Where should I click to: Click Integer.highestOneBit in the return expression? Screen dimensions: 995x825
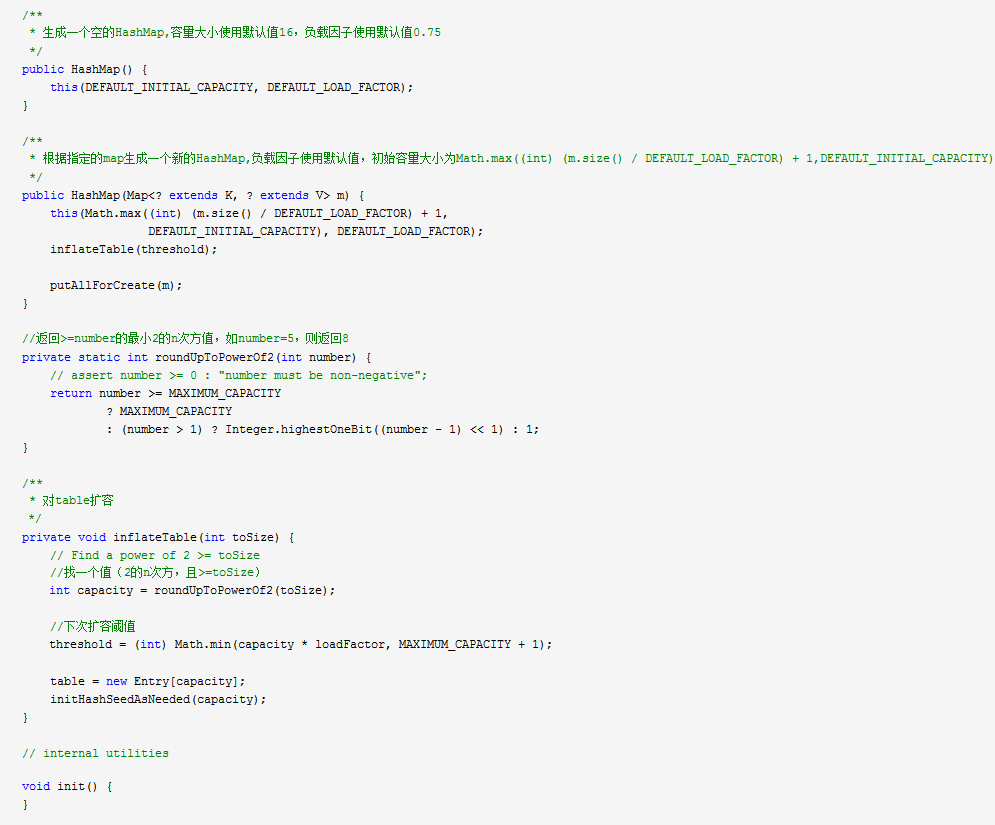298,430
